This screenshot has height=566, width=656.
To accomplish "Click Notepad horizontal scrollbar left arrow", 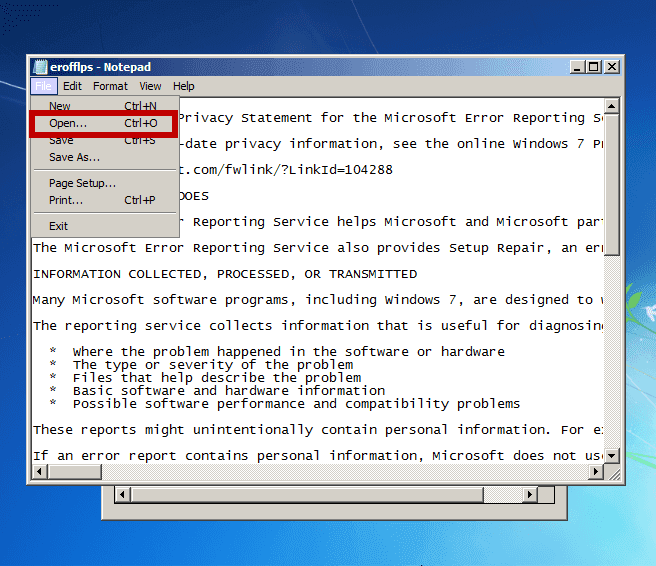I will point(39,472).
